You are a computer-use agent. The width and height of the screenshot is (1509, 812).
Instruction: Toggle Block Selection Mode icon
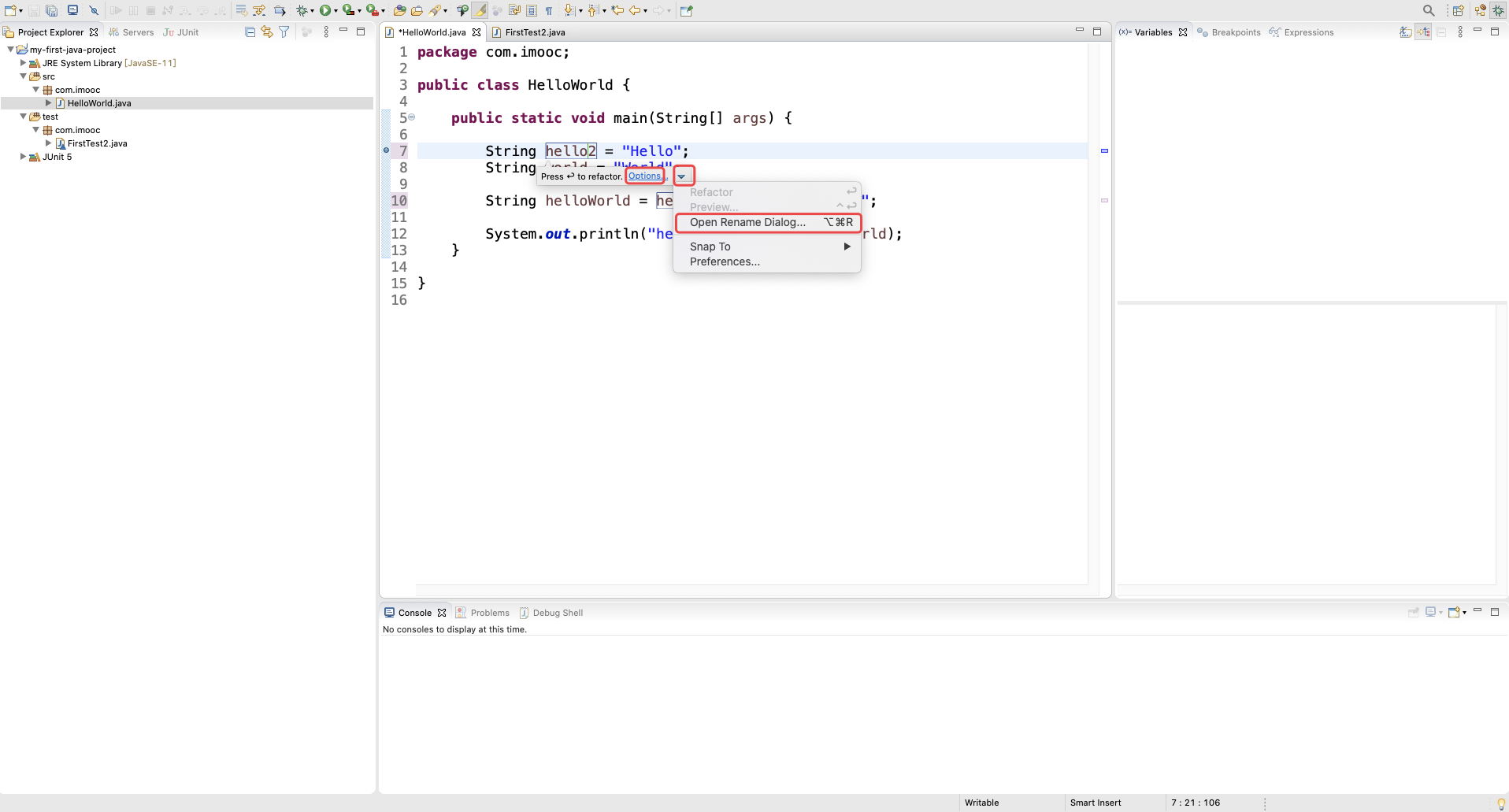tap(532, 10)
